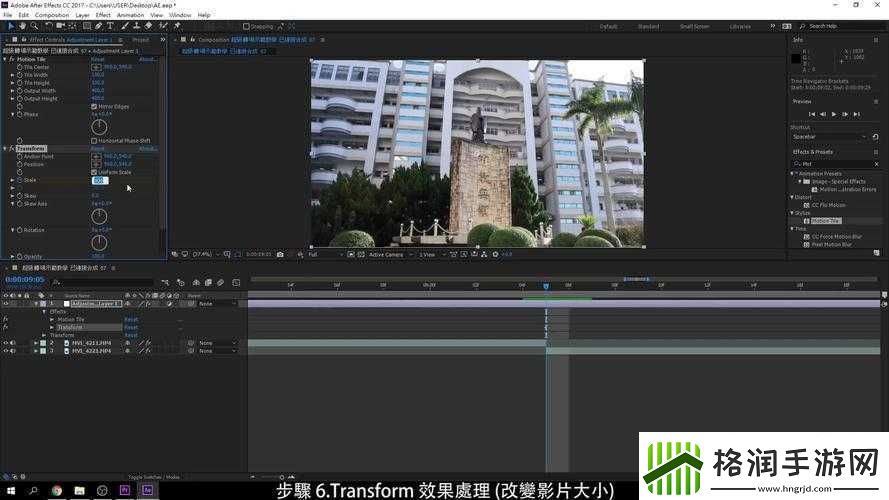Take a snapshot with the camera icon

click(x=280, y=255)
